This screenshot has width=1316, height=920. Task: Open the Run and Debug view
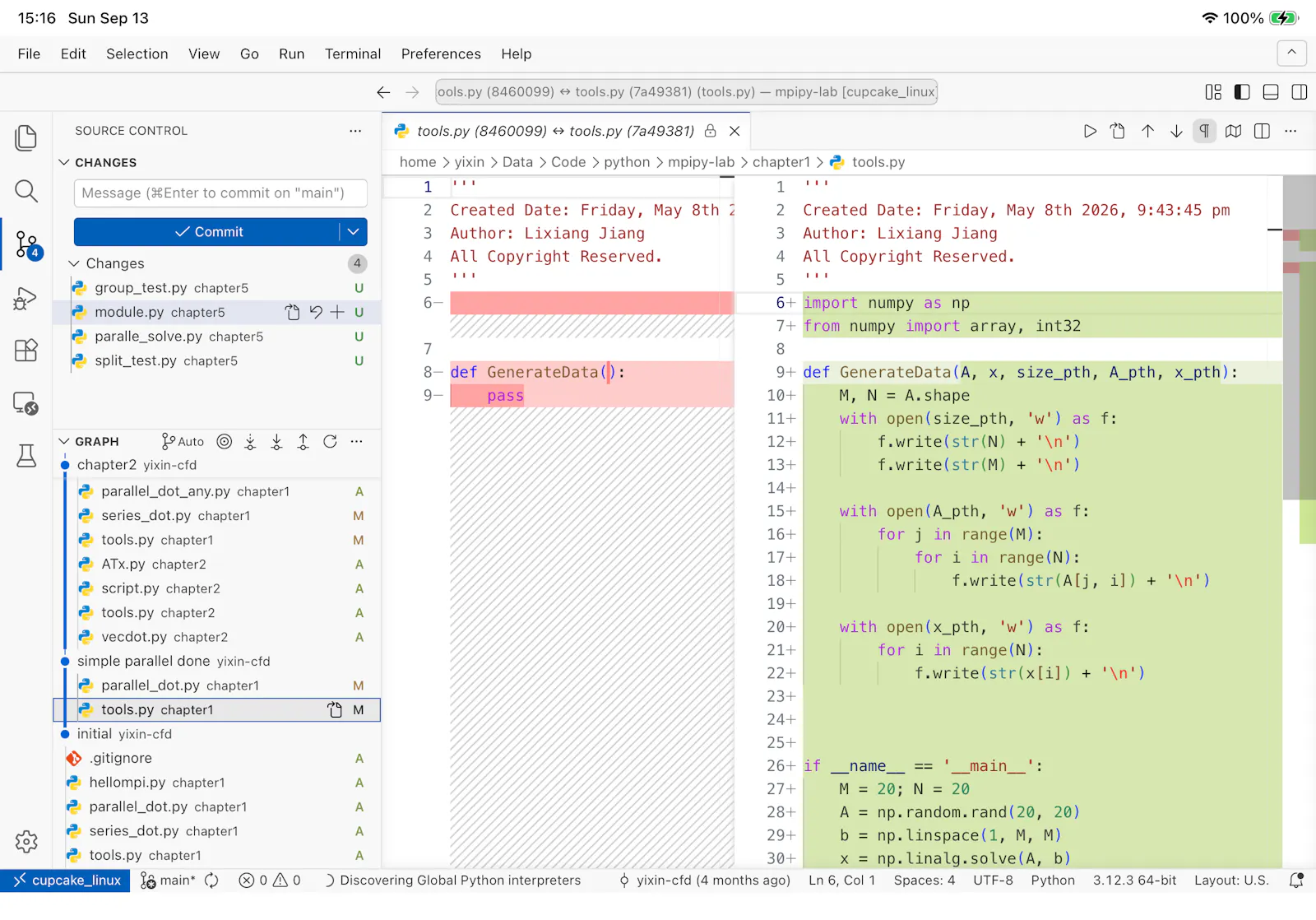click(x=26, y=297)
